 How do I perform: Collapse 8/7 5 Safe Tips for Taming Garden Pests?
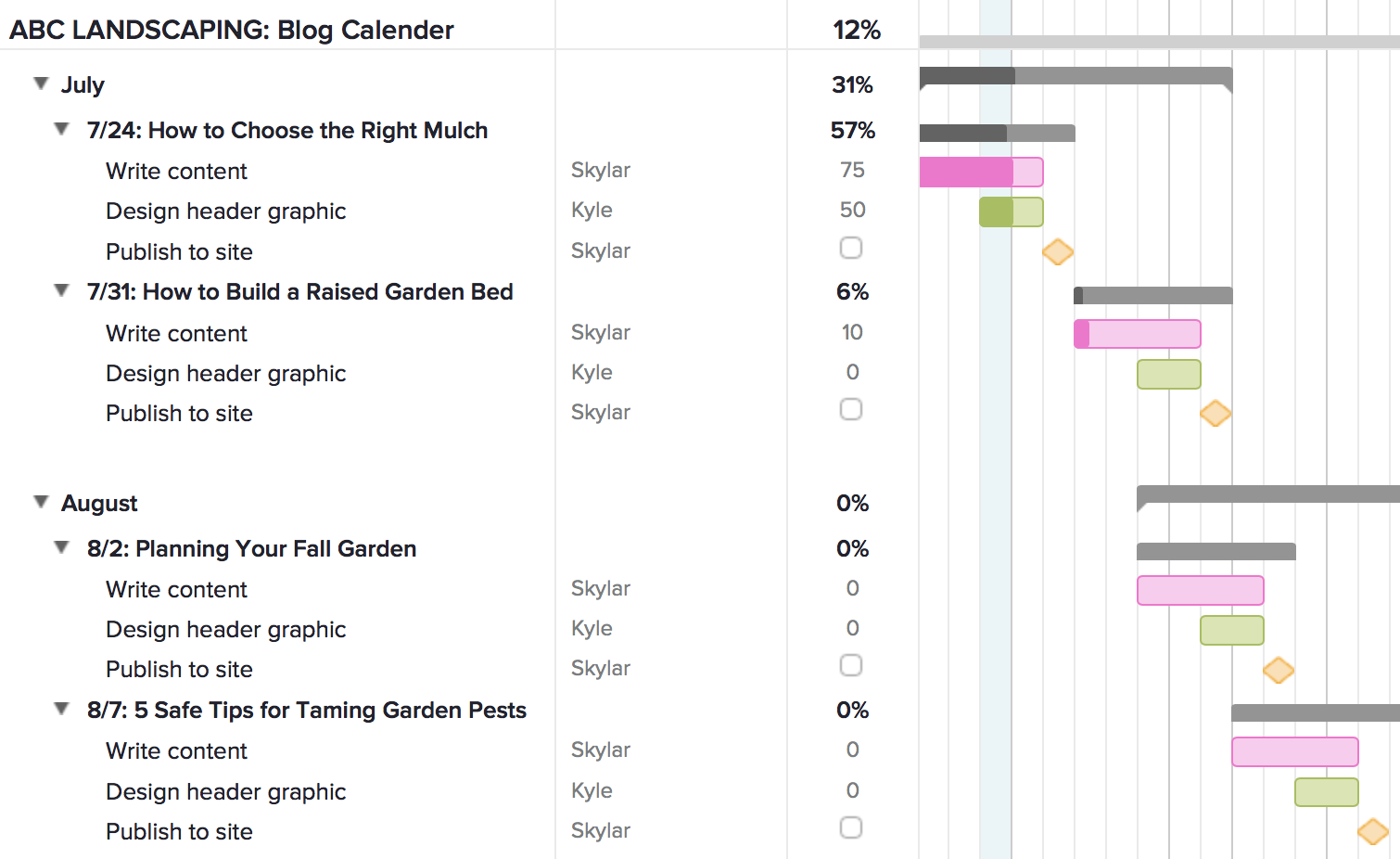click(x=62, y=709)
